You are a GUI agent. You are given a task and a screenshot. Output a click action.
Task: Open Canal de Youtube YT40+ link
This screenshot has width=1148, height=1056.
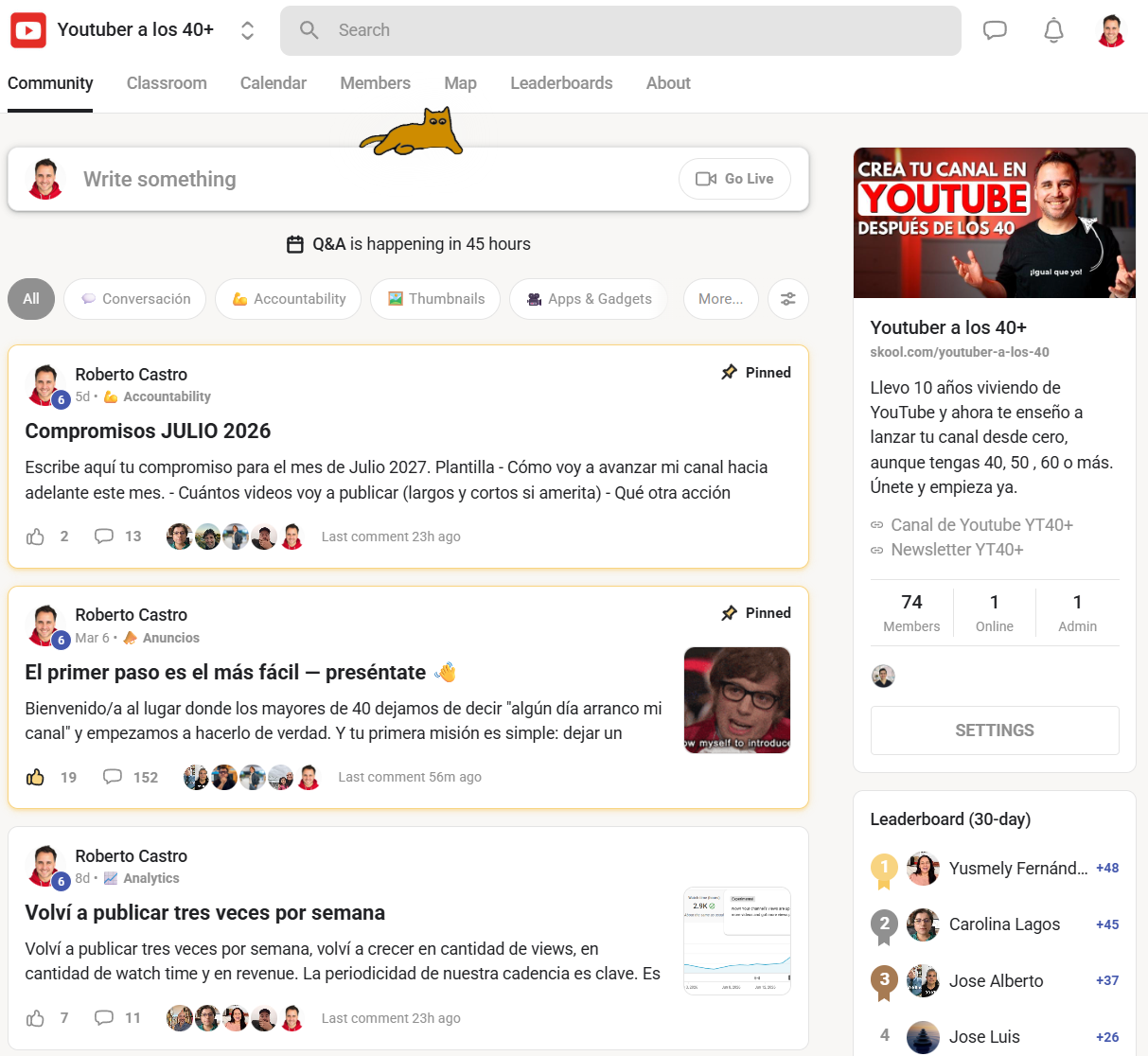tap(972, 525)
